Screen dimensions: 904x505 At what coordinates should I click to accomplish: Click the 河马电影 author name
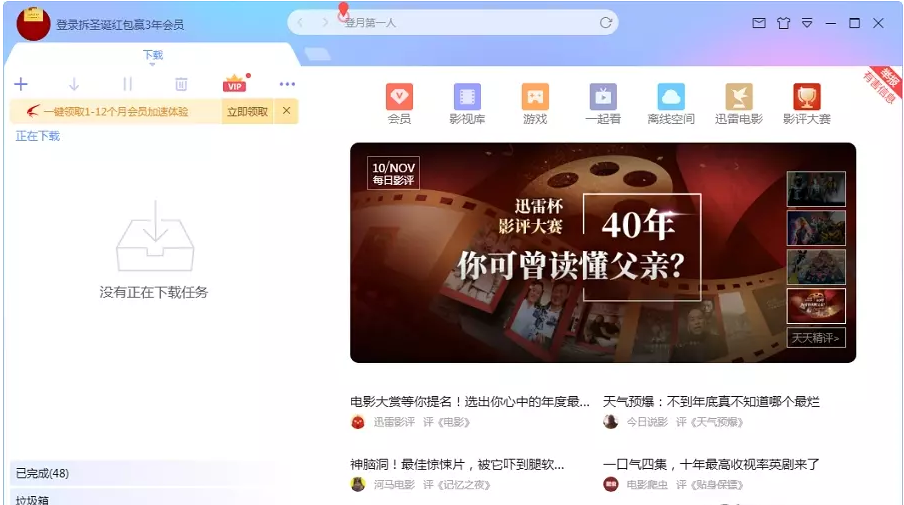pos(394,485)
